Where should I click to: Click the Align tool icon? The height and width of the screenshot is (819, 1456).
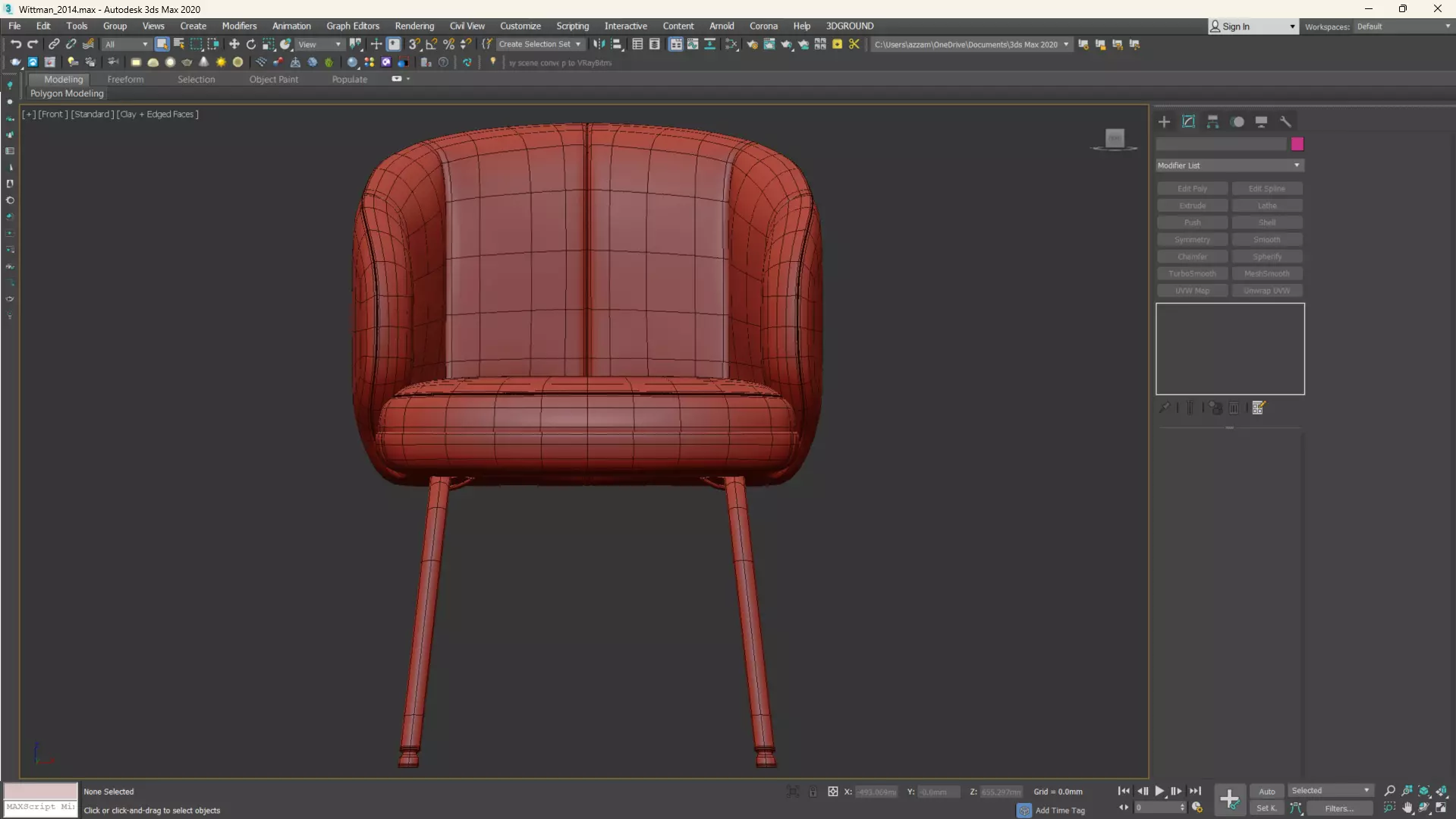[x=617, y=44]
